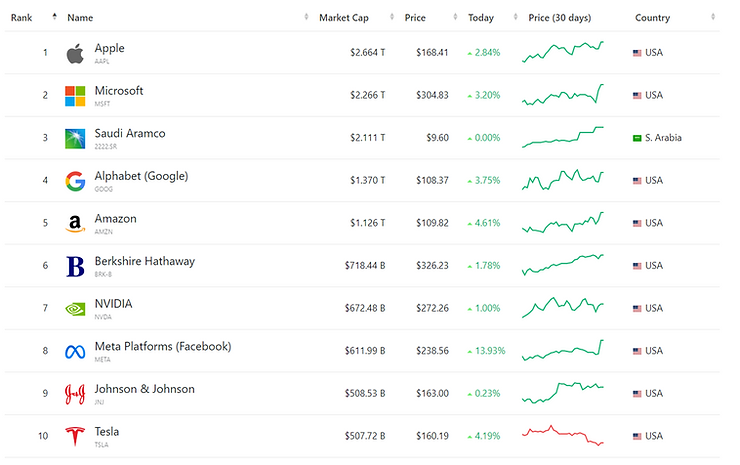
Task: Click the Apple logo icon
Action: tap(75, 53)
